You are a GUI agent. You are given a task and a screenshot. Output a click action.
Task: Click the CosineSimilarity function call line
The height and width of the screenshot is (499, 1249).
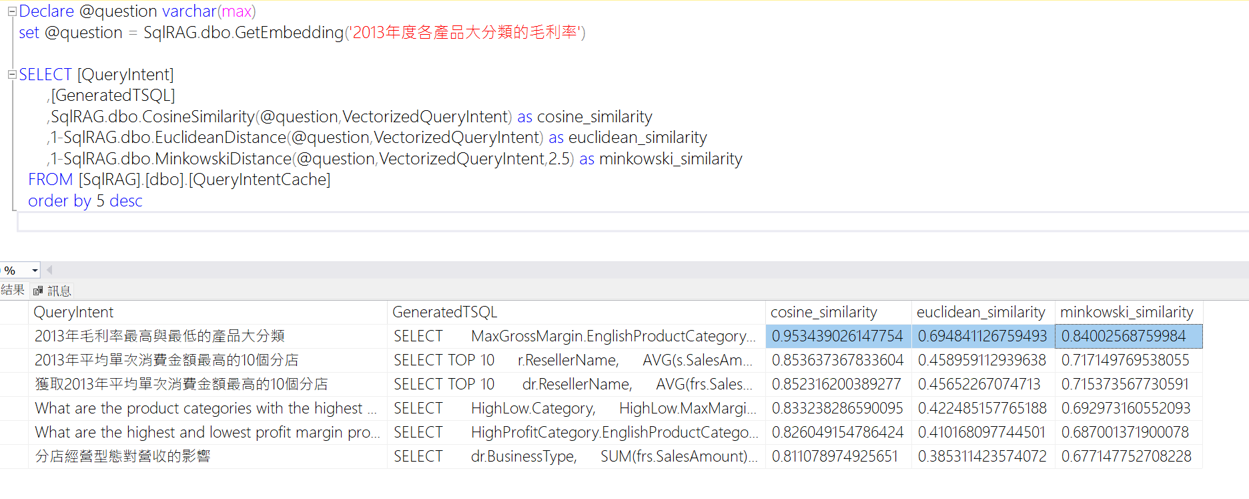[350, 117]
